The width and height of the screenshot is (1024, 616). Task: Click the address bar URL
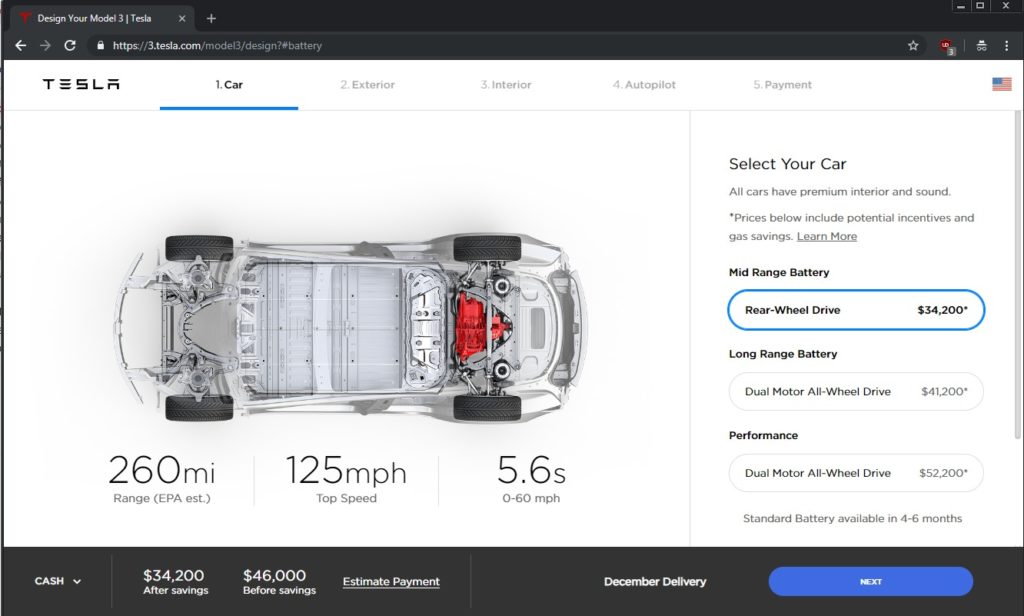pyautogui.click(x=217, y=46)
